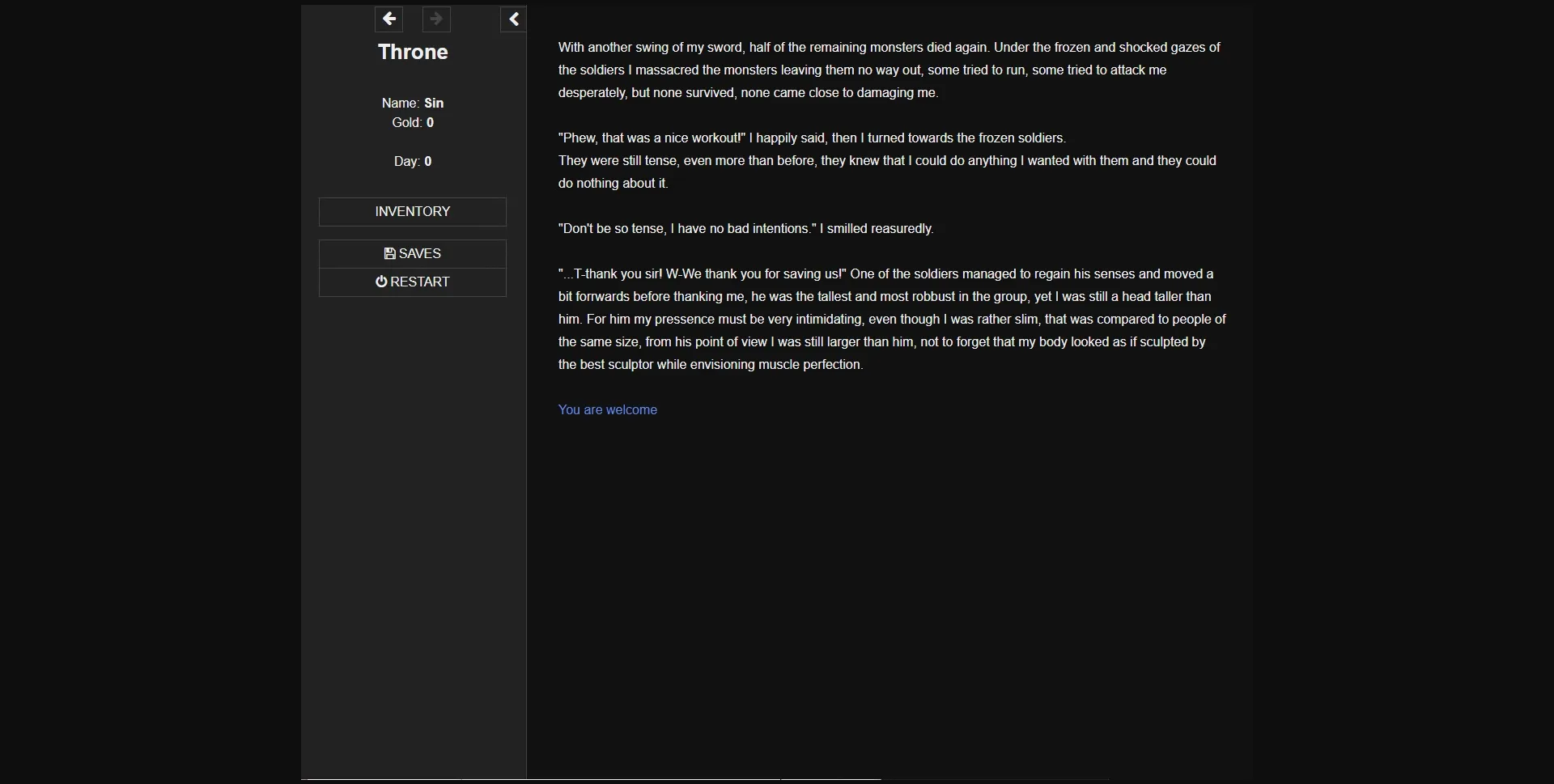Click the "Phew, that was a nice workout!" line
Viewport: 1554px width, 784px height.
point(811,138)
